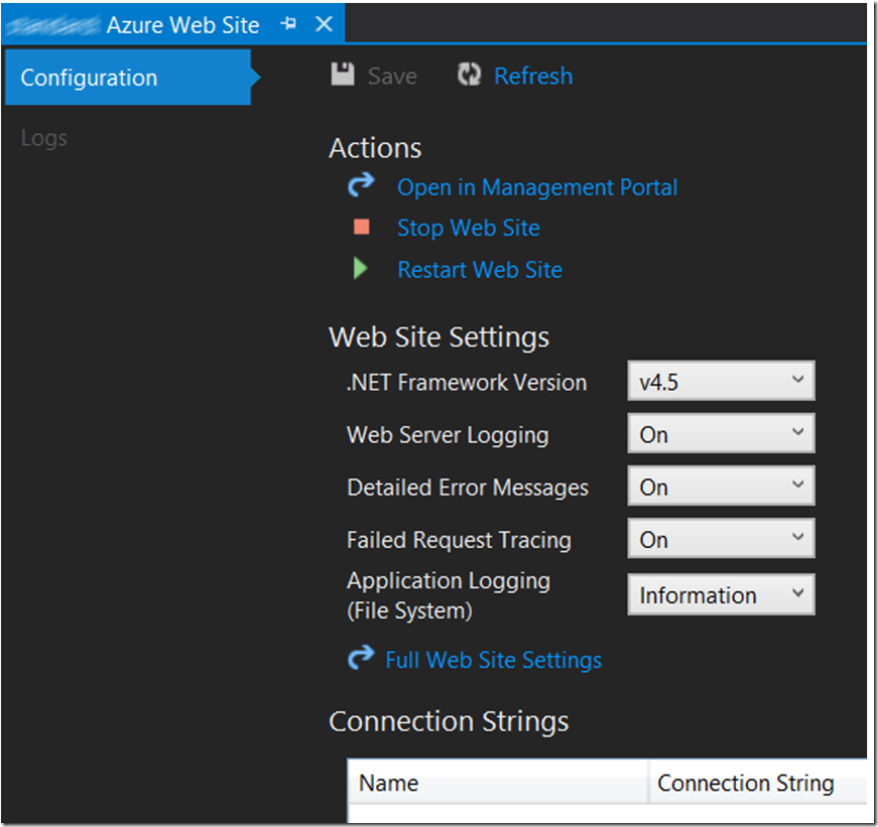Click the Refresh circular arrows icon
This screenshot has height=827, width=878.
(x=469, y=74)
